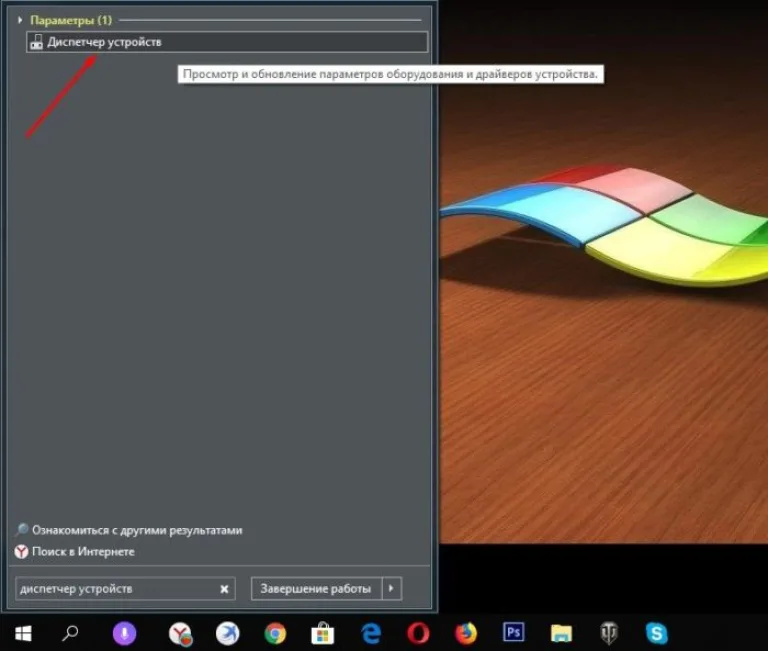Launch the purple voice assistant icon
Viewport: 768px width, 651px height.
124,633
